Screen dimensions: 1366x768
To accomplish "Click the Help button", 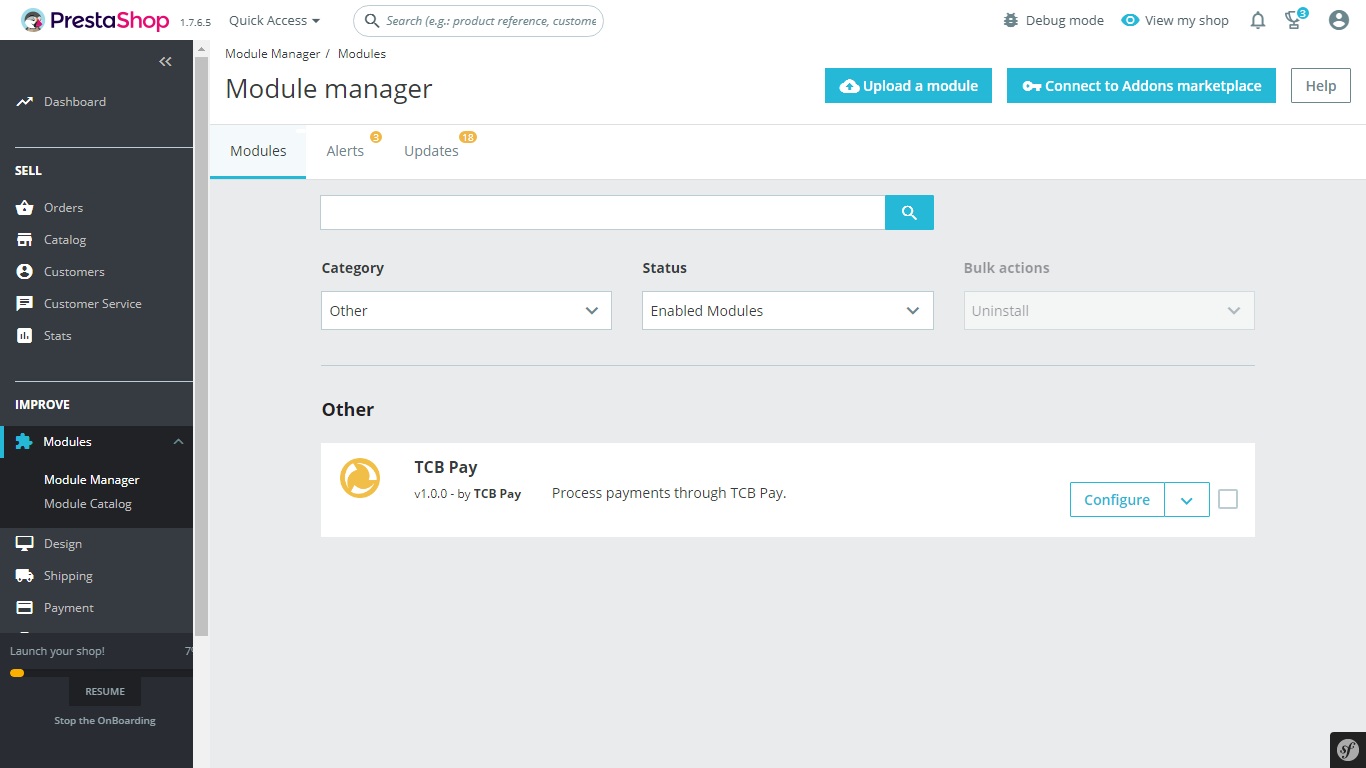I will (x=1321, y=86).
